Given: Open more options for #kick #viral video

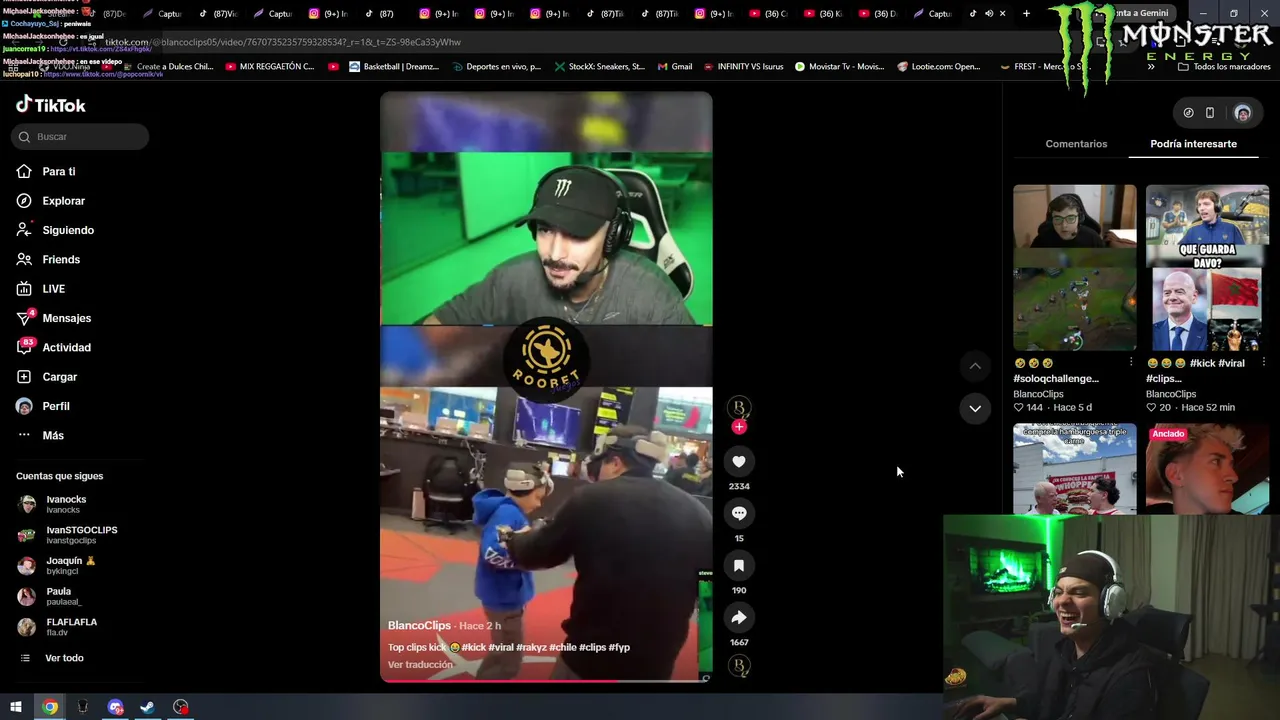Looking at the screenshot, I should pyautogui.click(x=1264, y=363).
